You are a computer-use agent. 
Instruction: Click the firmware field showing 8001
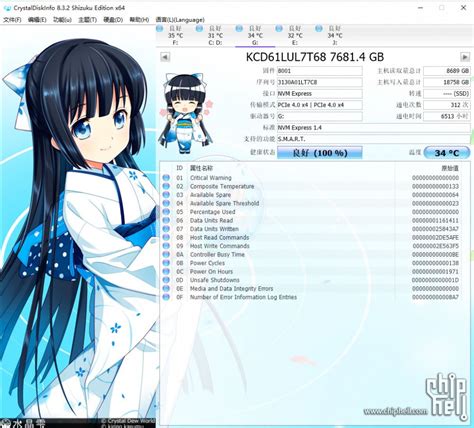tap(320, 71)
